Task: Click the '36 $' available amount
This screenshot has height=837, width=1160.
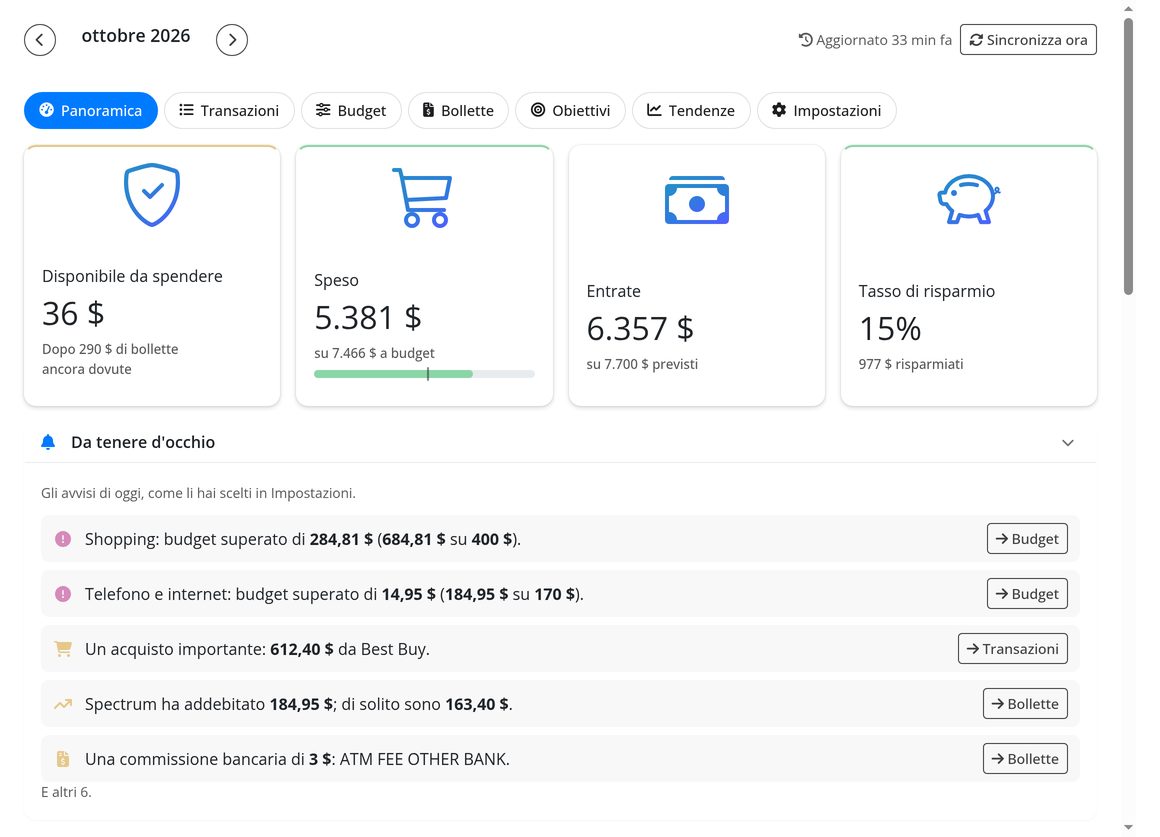Action: [x=72, y=314]
